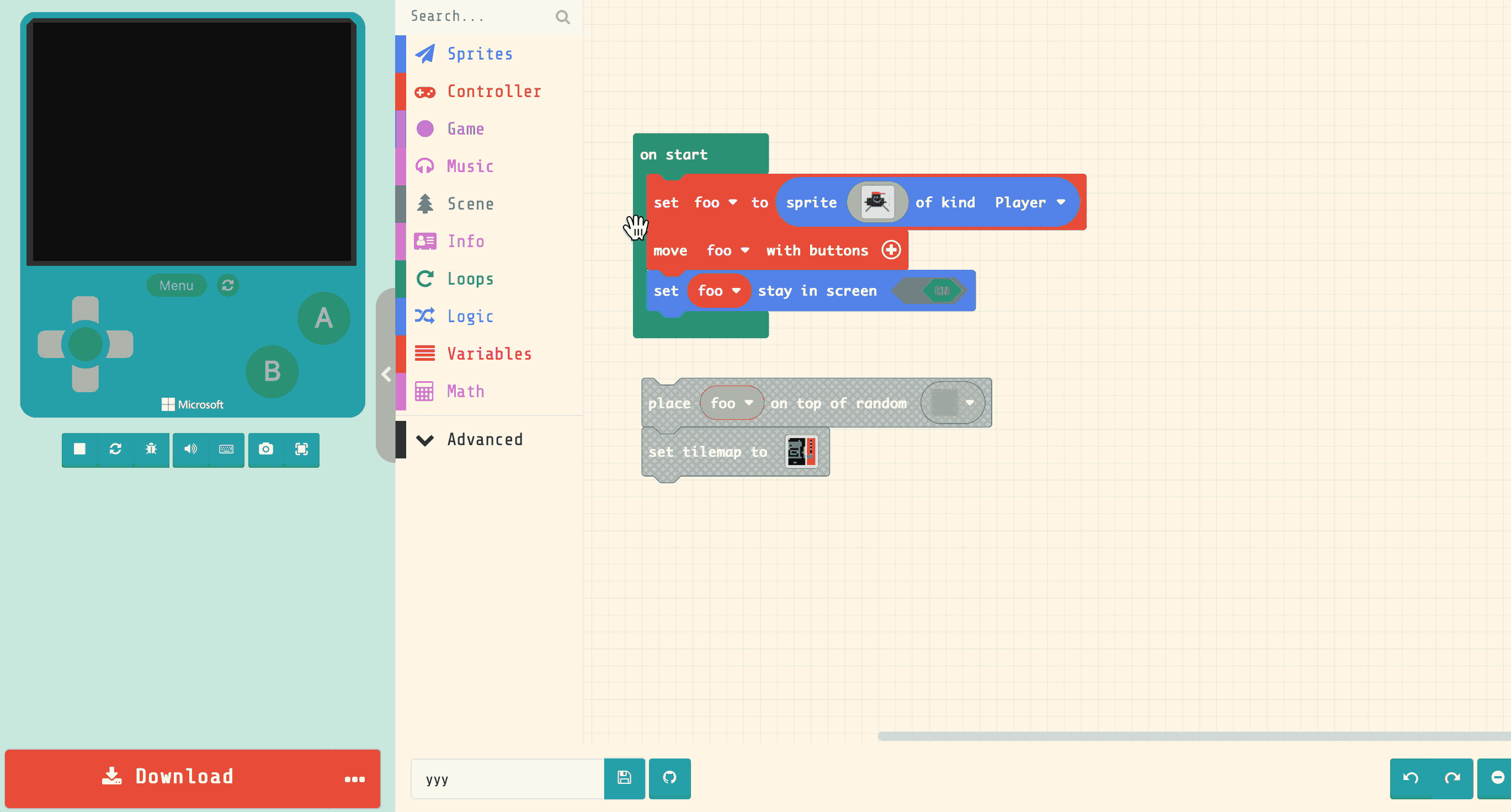
Task: Expand the Advanced toolbox section
Action: [x=485, y=440]
